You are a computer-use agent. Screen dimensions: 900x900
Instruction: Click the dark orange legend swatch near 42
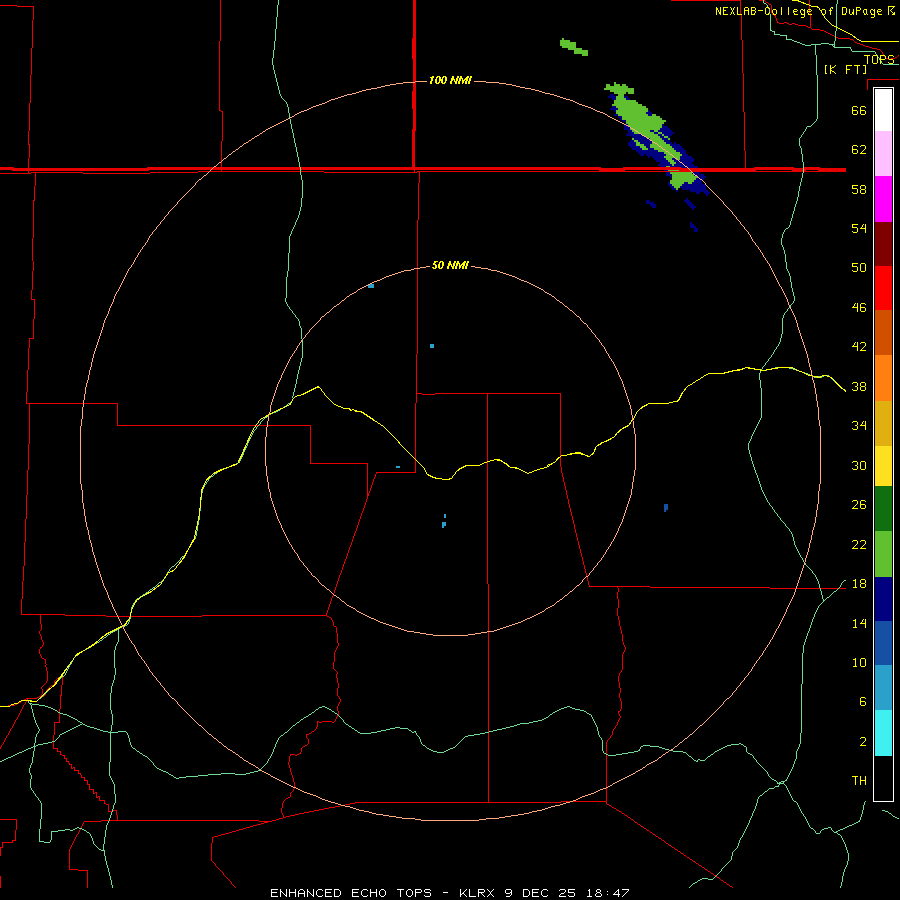pos(883,332)
